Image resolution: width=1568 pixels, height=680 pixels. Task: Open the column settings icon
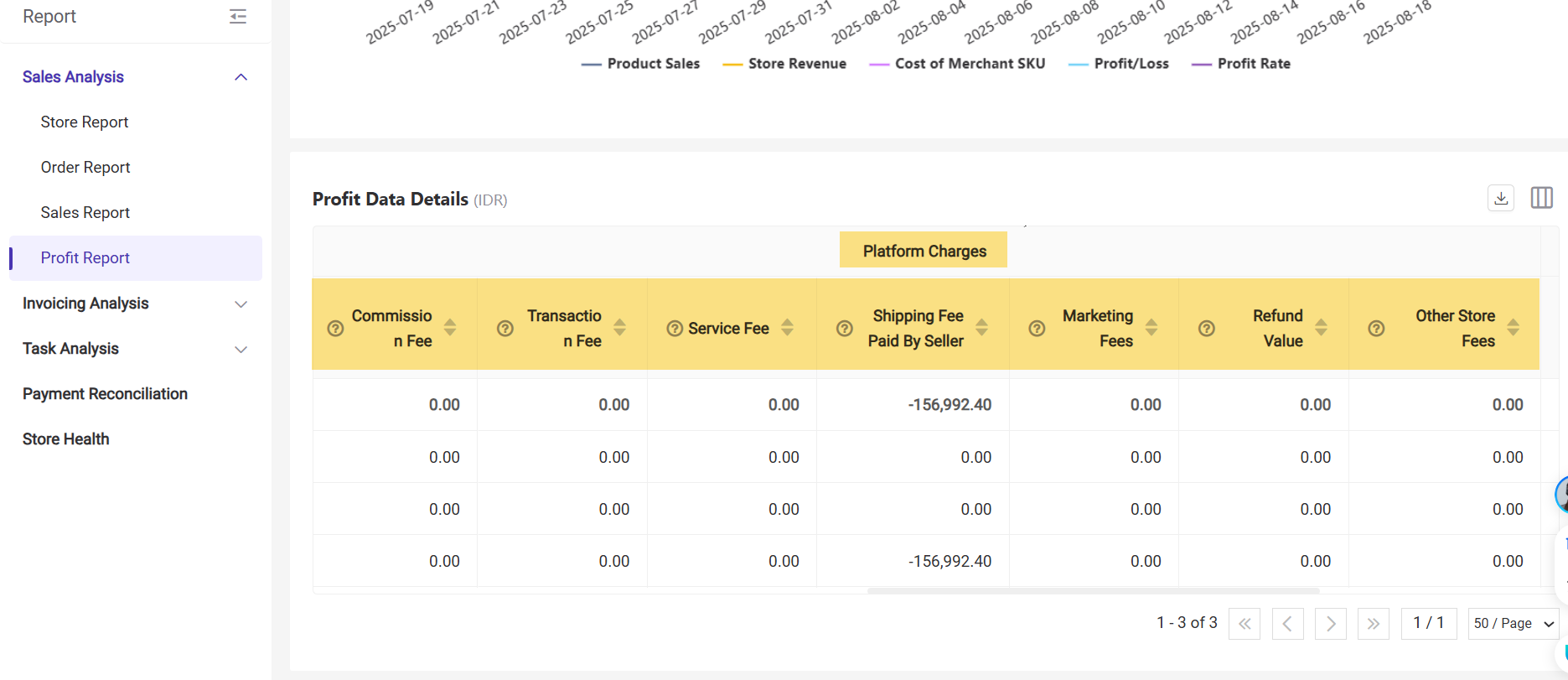1542,198
